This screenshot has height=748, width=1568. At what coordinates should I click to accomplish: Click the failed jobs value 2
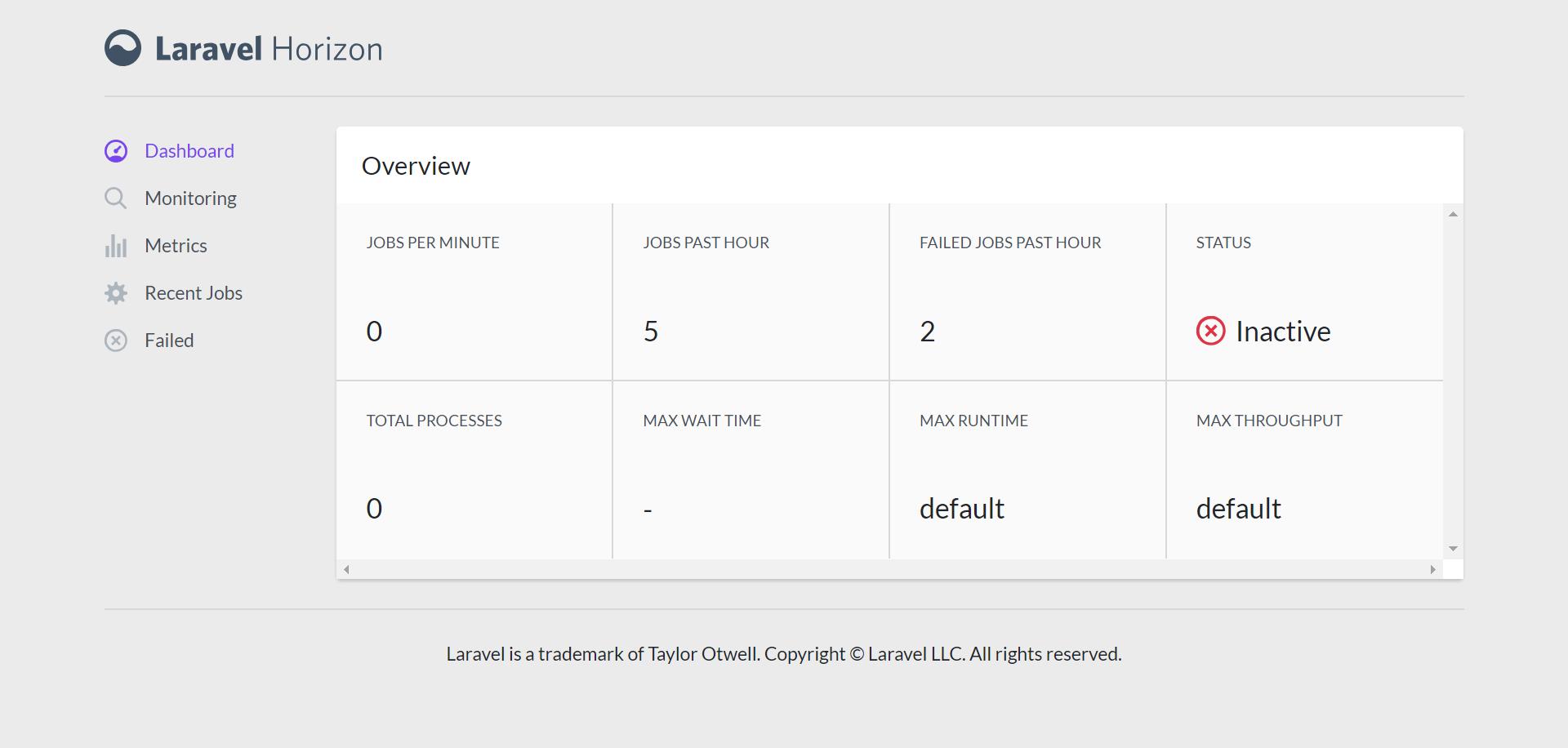928,332
